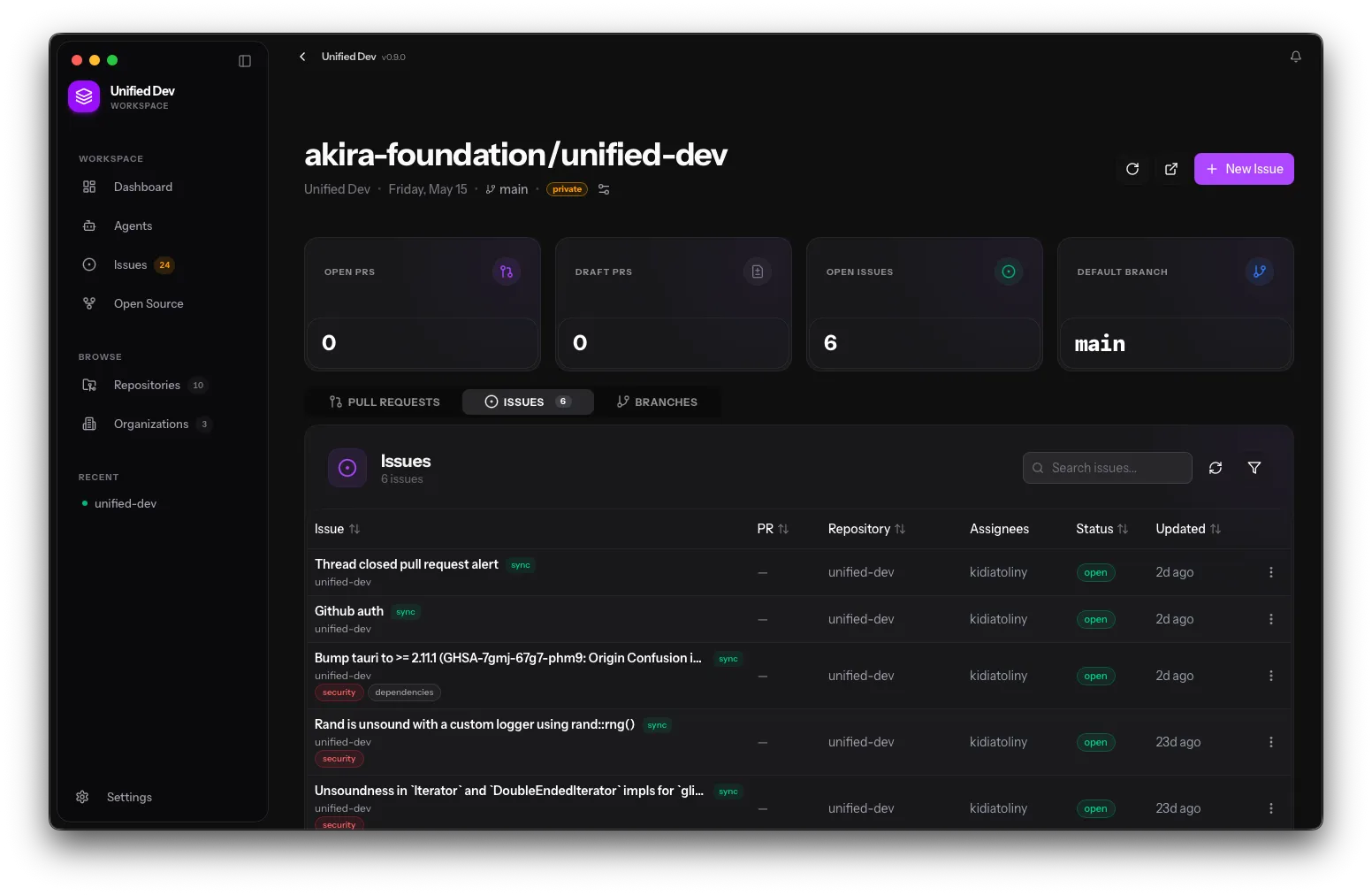1372x895 pixels.
Task: Click sync badge on Thread closed pull request alert
Action: (521, 565)
